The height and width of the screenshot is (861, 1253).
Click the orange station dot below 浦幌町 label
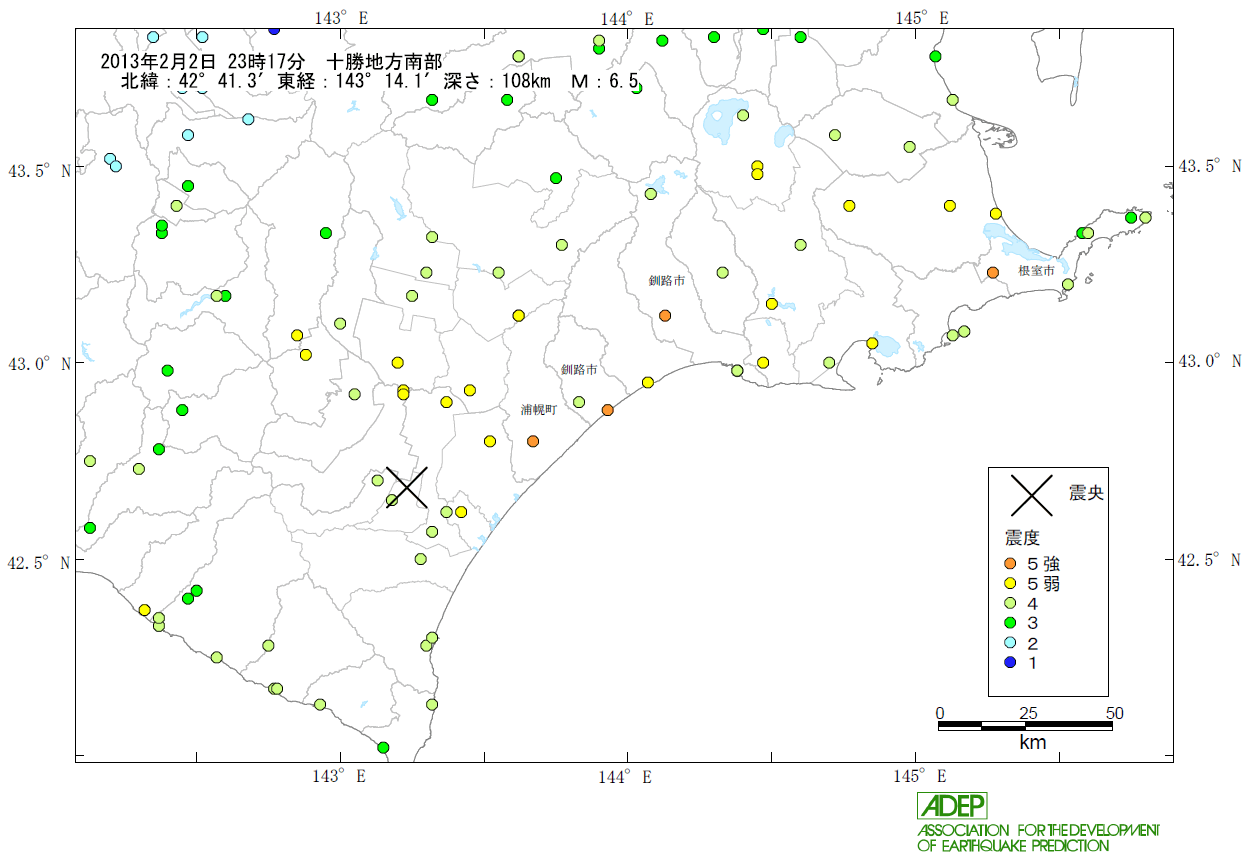tap(533, 441)
